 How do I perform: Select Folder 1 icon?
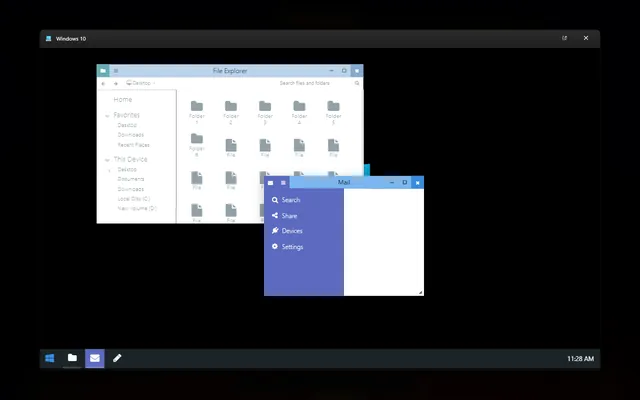click(197, 106)
